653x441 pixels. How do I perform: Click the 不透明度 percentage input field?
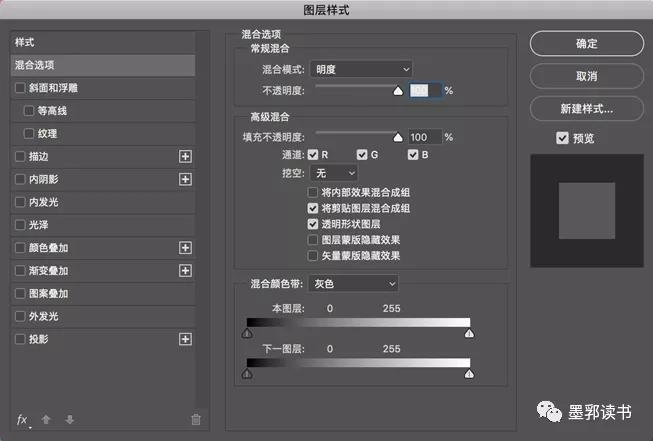point(425,90)
